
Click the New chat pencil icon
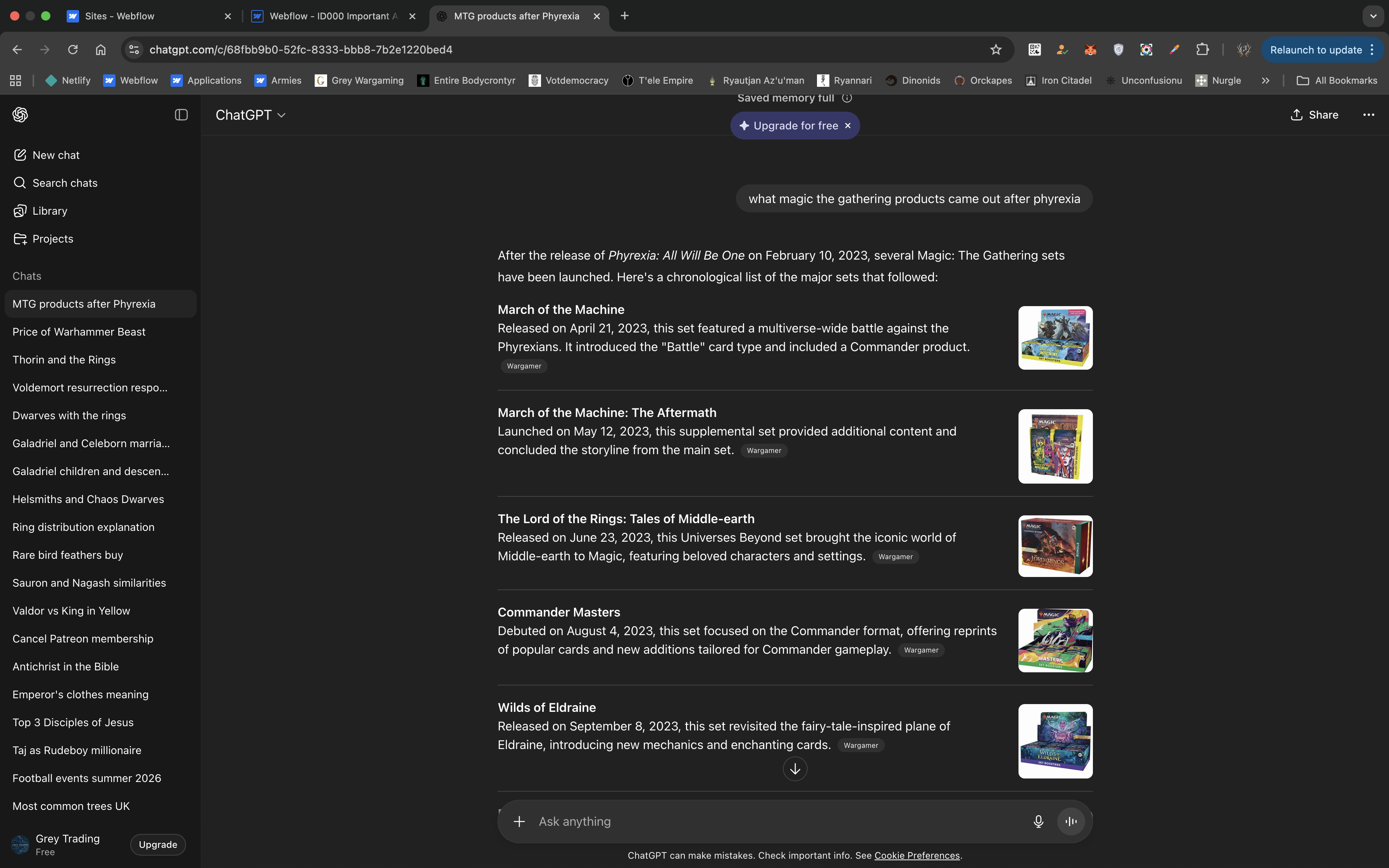(x=20, y=155)
